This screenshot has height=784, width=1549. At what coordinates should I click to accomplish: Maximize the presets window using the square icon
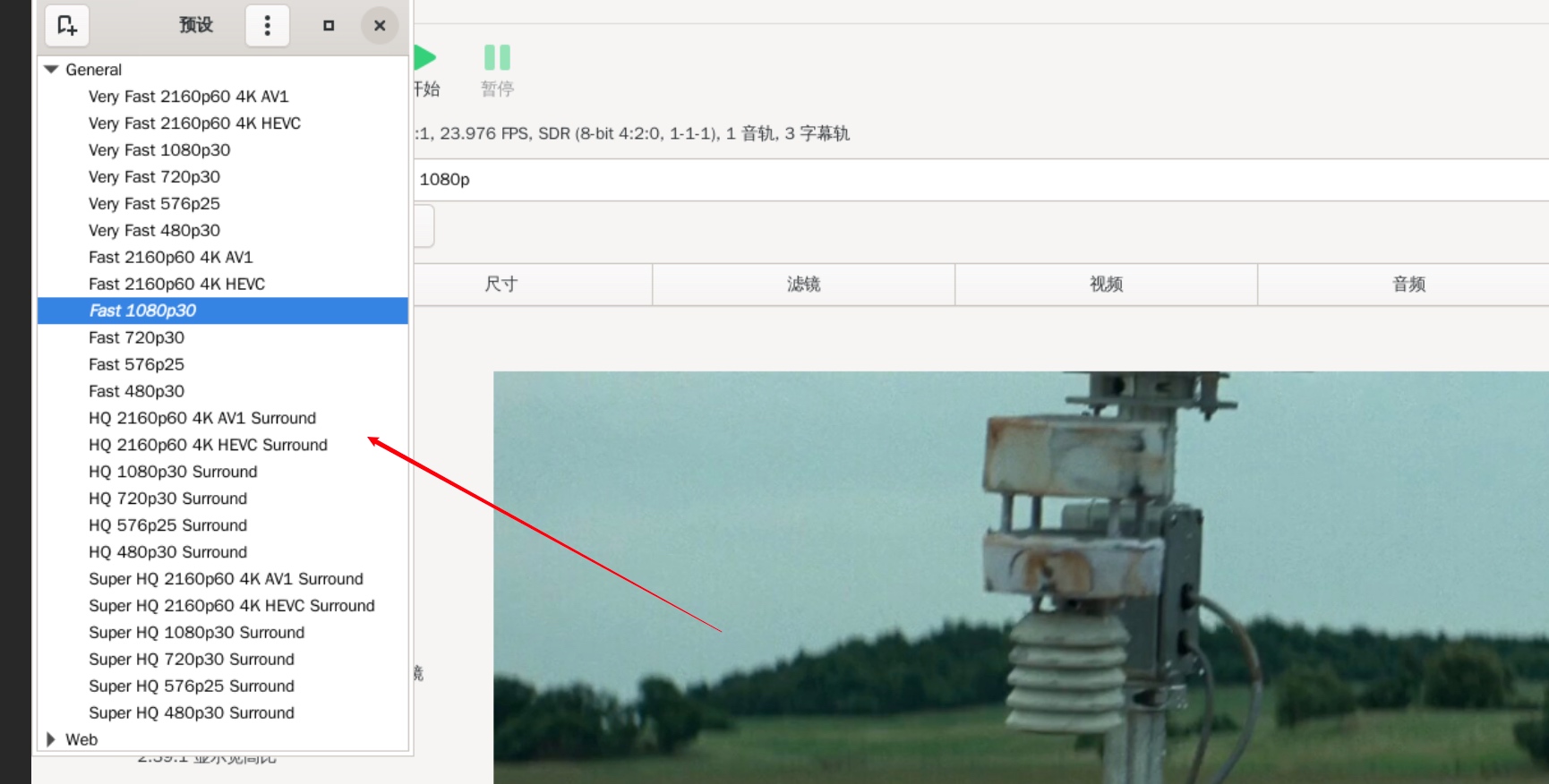point(329,25)
